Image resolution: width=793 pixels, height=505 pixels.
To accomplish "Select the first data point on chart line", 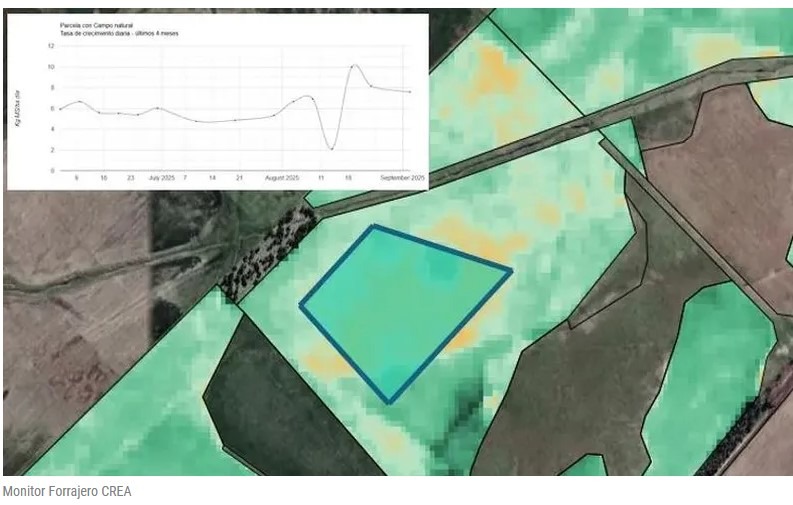I will [59, 109].
